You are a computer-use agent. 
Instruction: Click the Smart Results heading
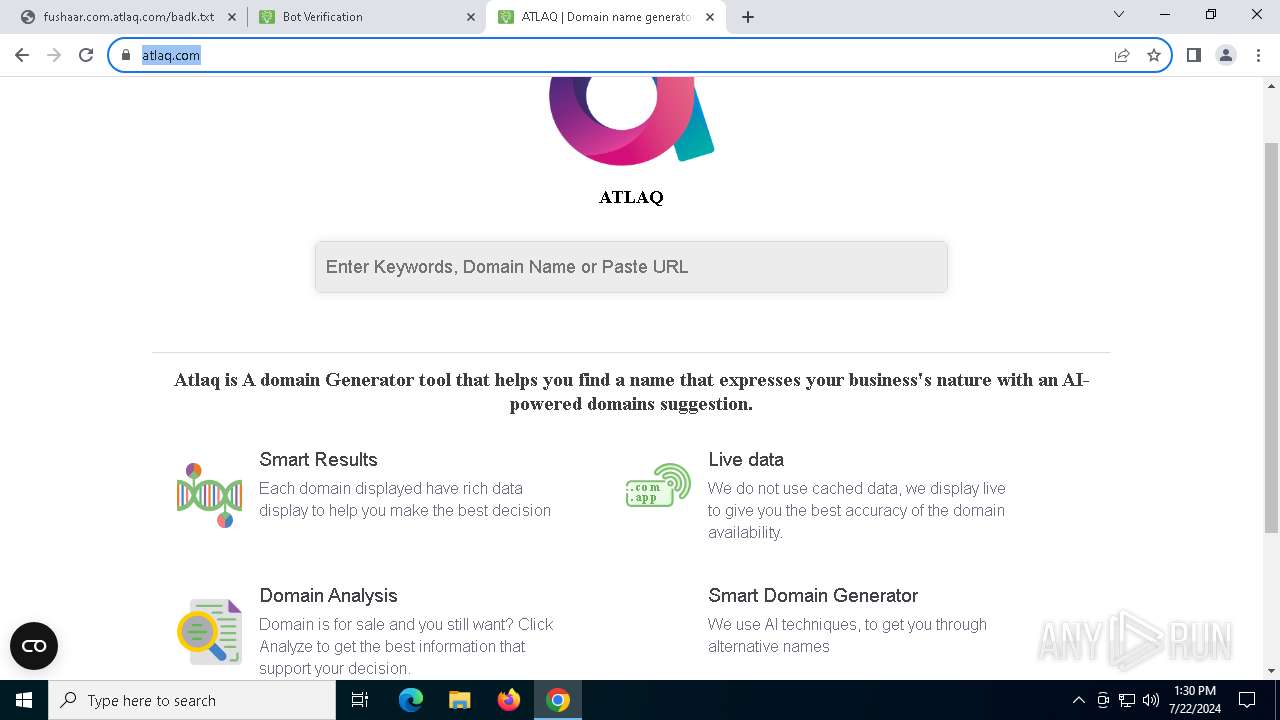pyautogui.click(x=318, y=460)
